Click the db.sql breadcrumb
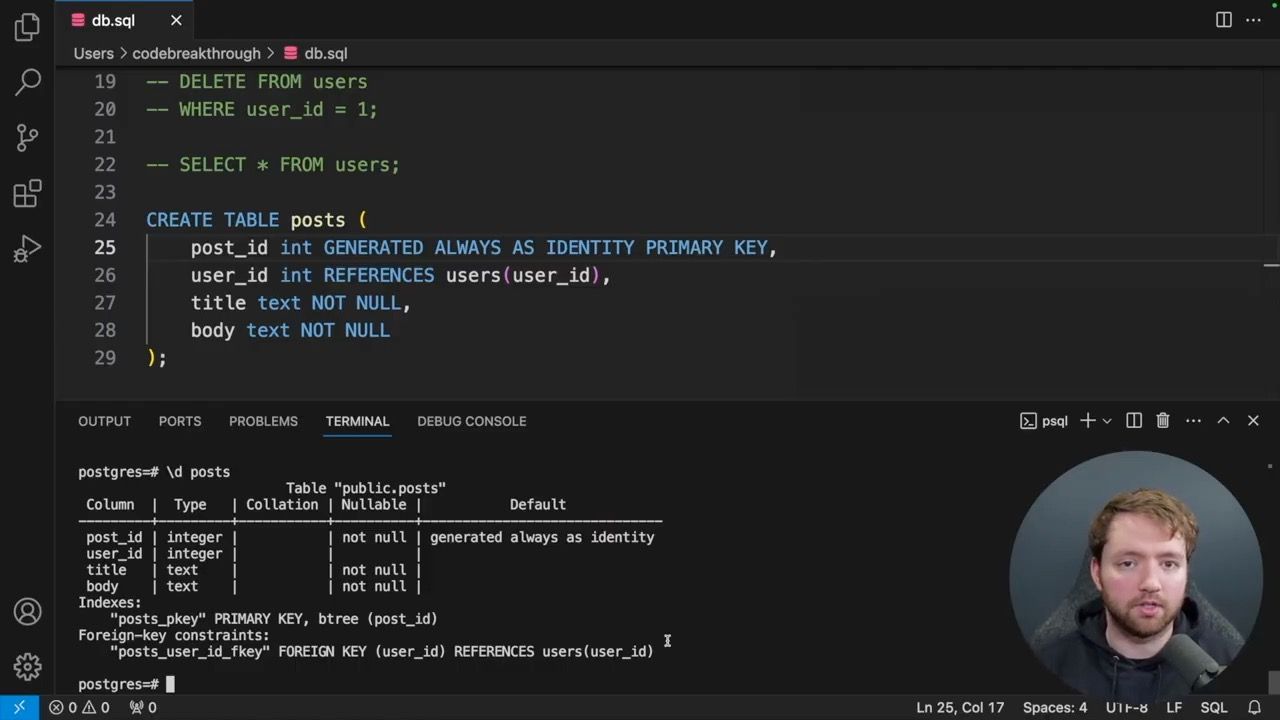Viewport: 1280px width, 720px height. click(x=316, y=53)
